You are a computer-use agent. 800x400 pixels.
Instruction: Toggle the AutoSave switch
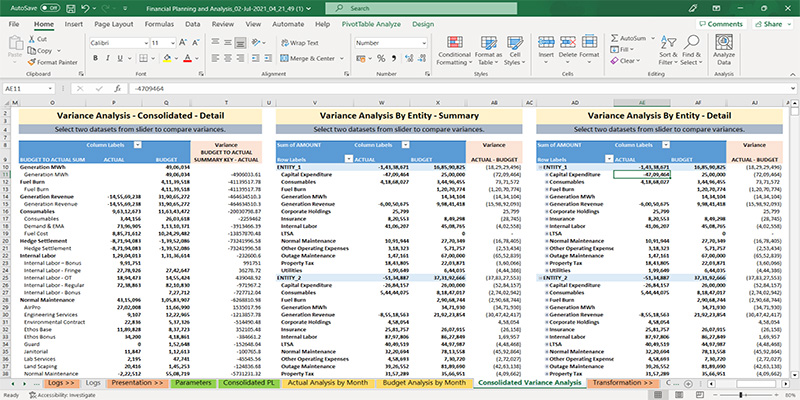(48, 7)
